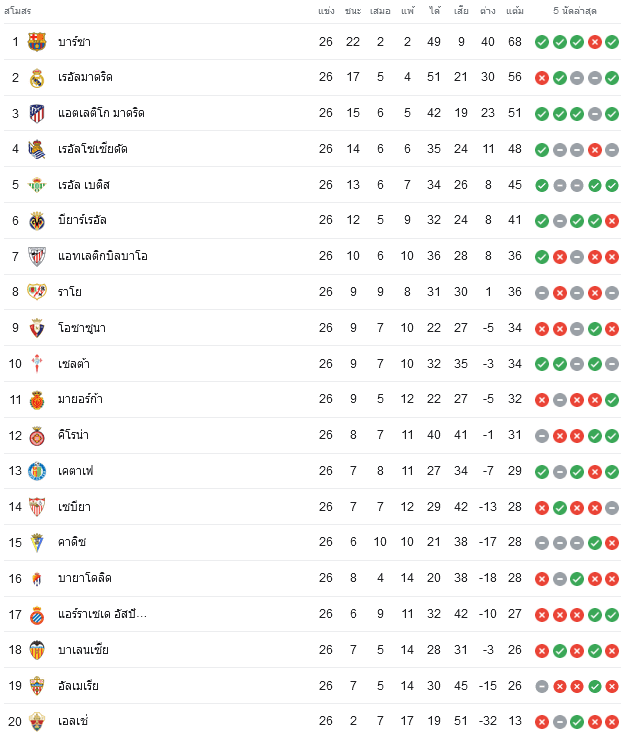Click Elche's green win result icon
Screen dimensions: 626x733
(577, 722)
